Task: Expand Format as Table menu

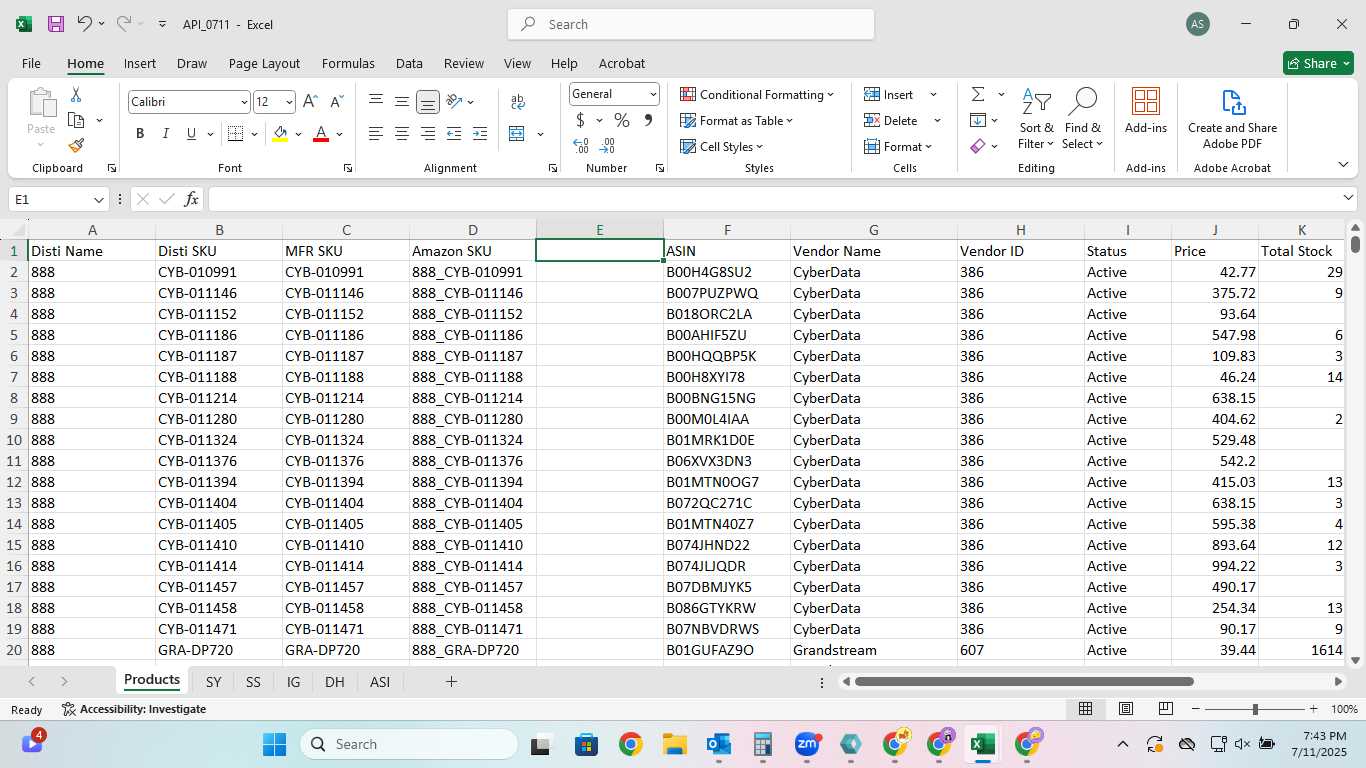Action: [x=736, y=120]
